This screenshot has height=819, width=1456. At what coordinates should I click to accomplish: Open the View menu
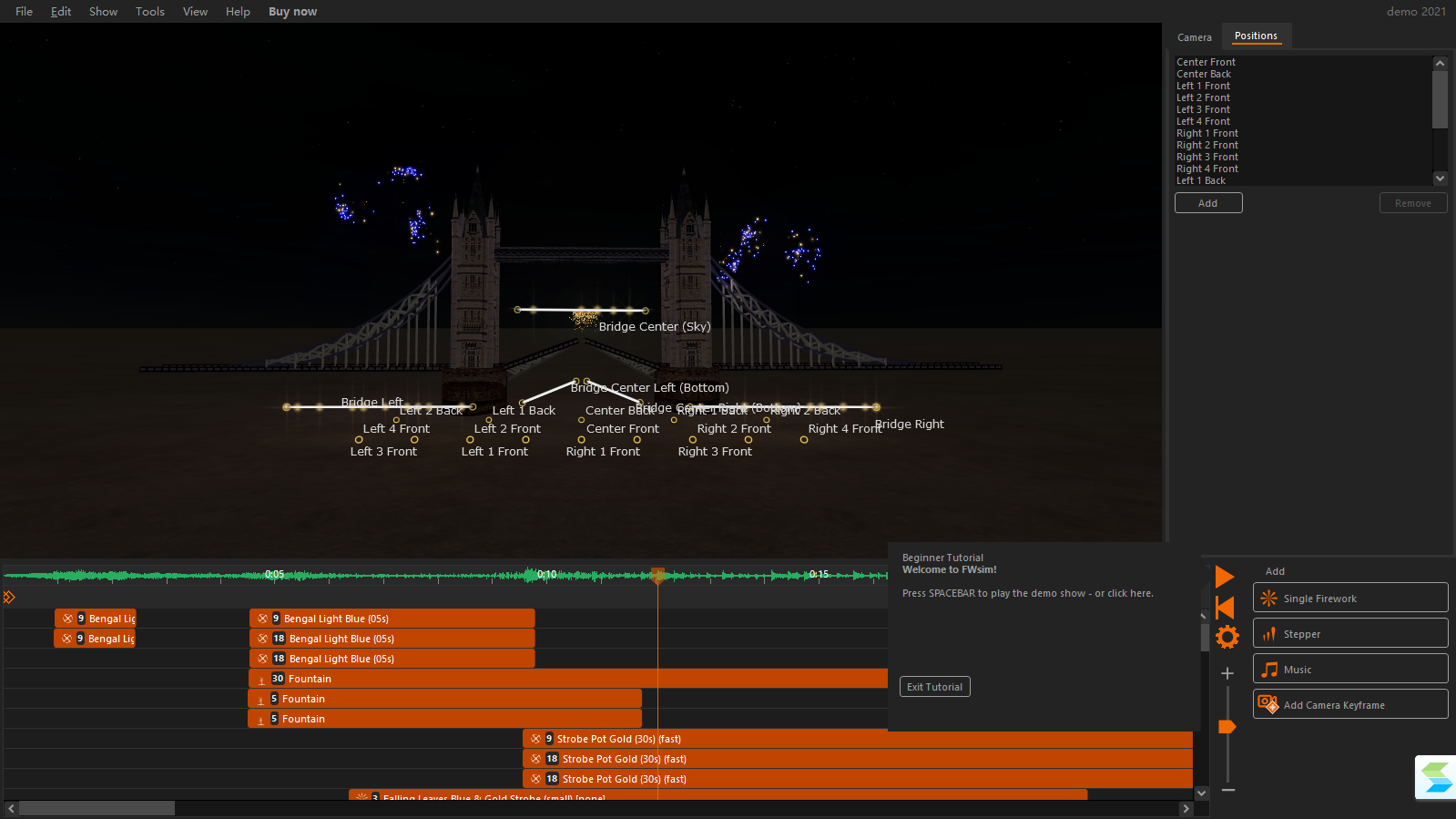pos(195,12)
